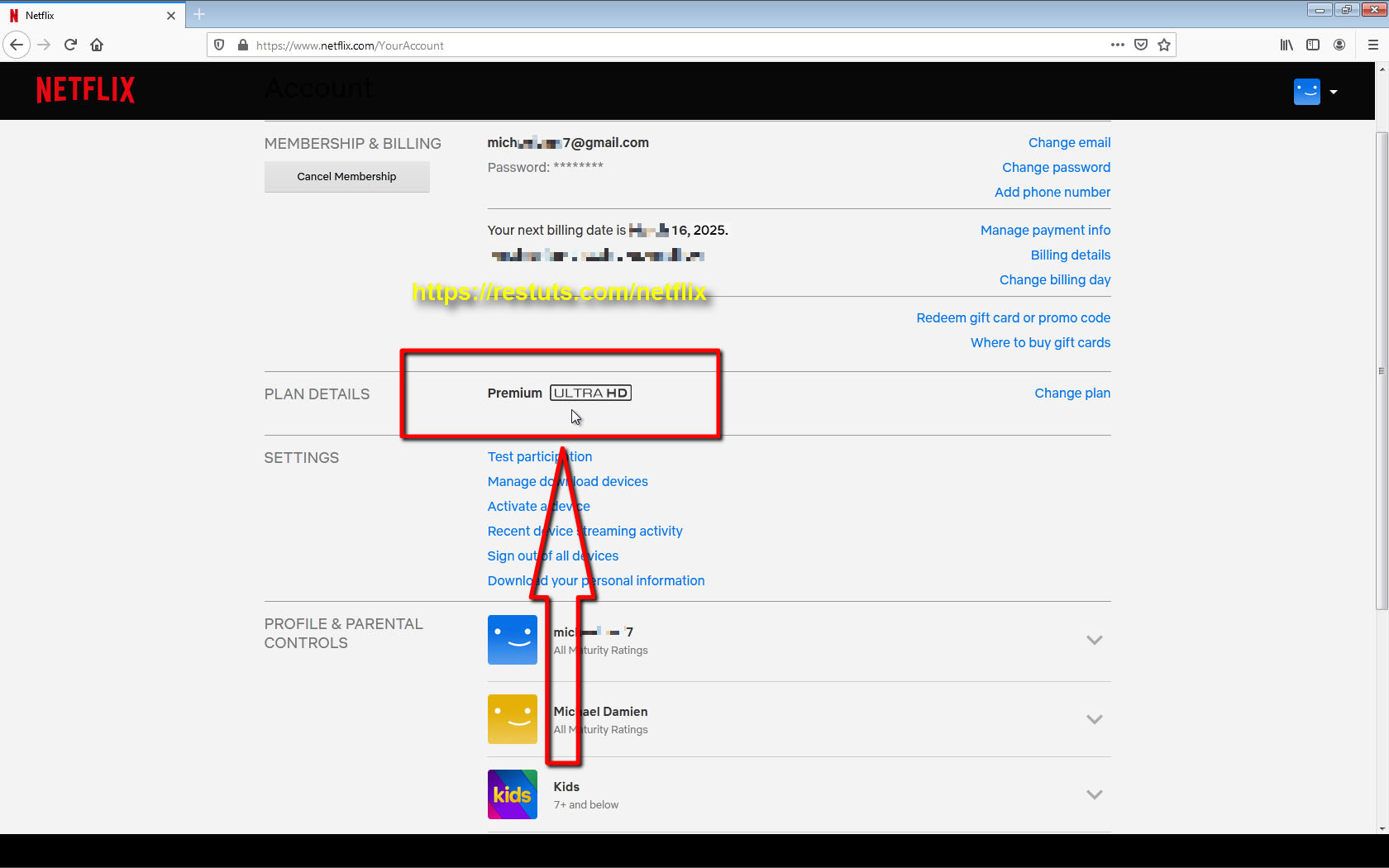Click the page vertical scrollbar

coord(1382,372)
